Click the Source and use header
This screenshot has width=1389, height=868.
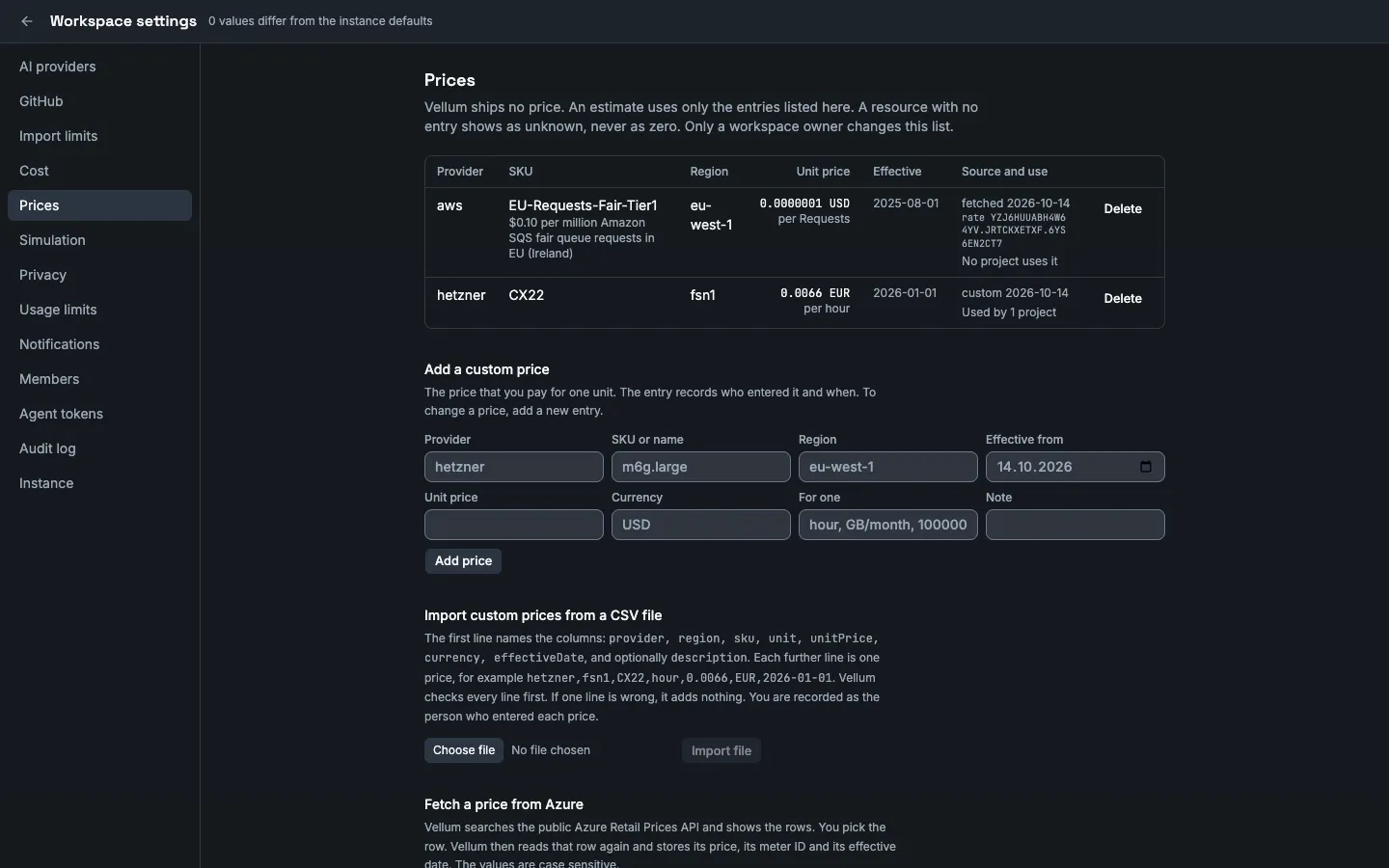pos(1004,172)
